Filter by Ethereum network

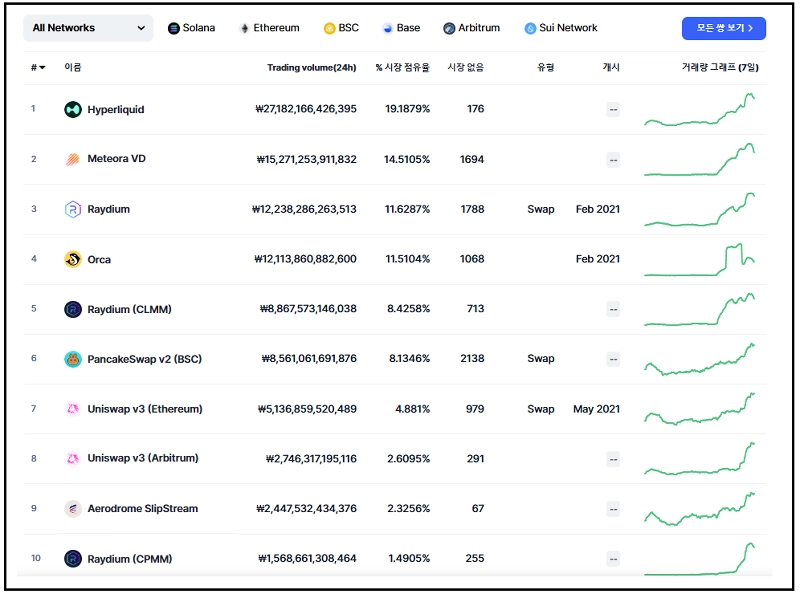pos(270,28)
